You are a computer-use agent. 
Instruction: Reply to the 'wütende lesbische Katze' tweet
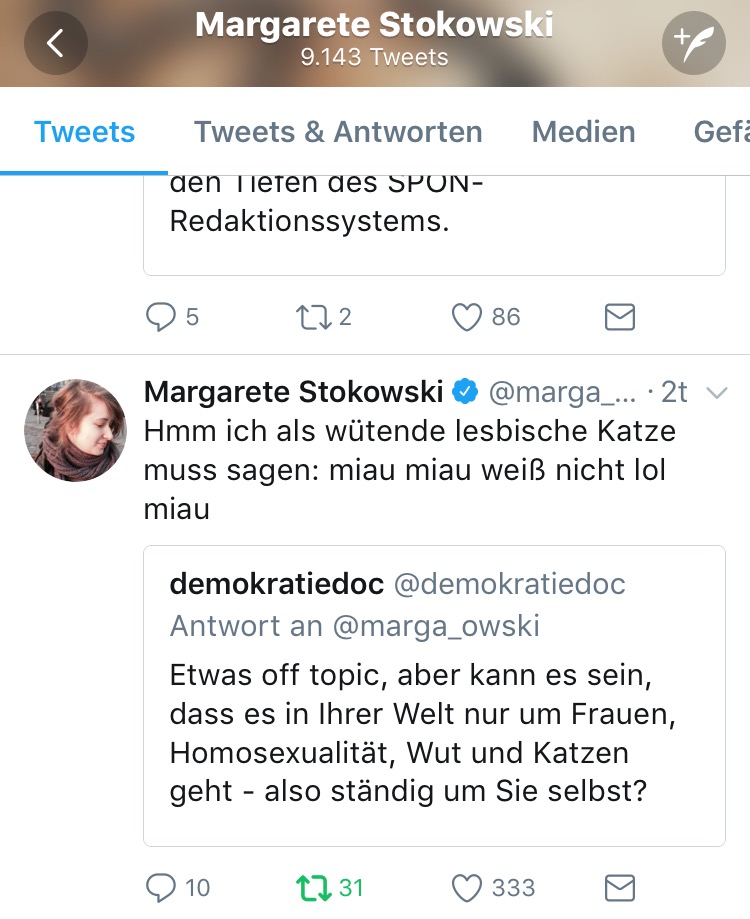click(161, 887)
